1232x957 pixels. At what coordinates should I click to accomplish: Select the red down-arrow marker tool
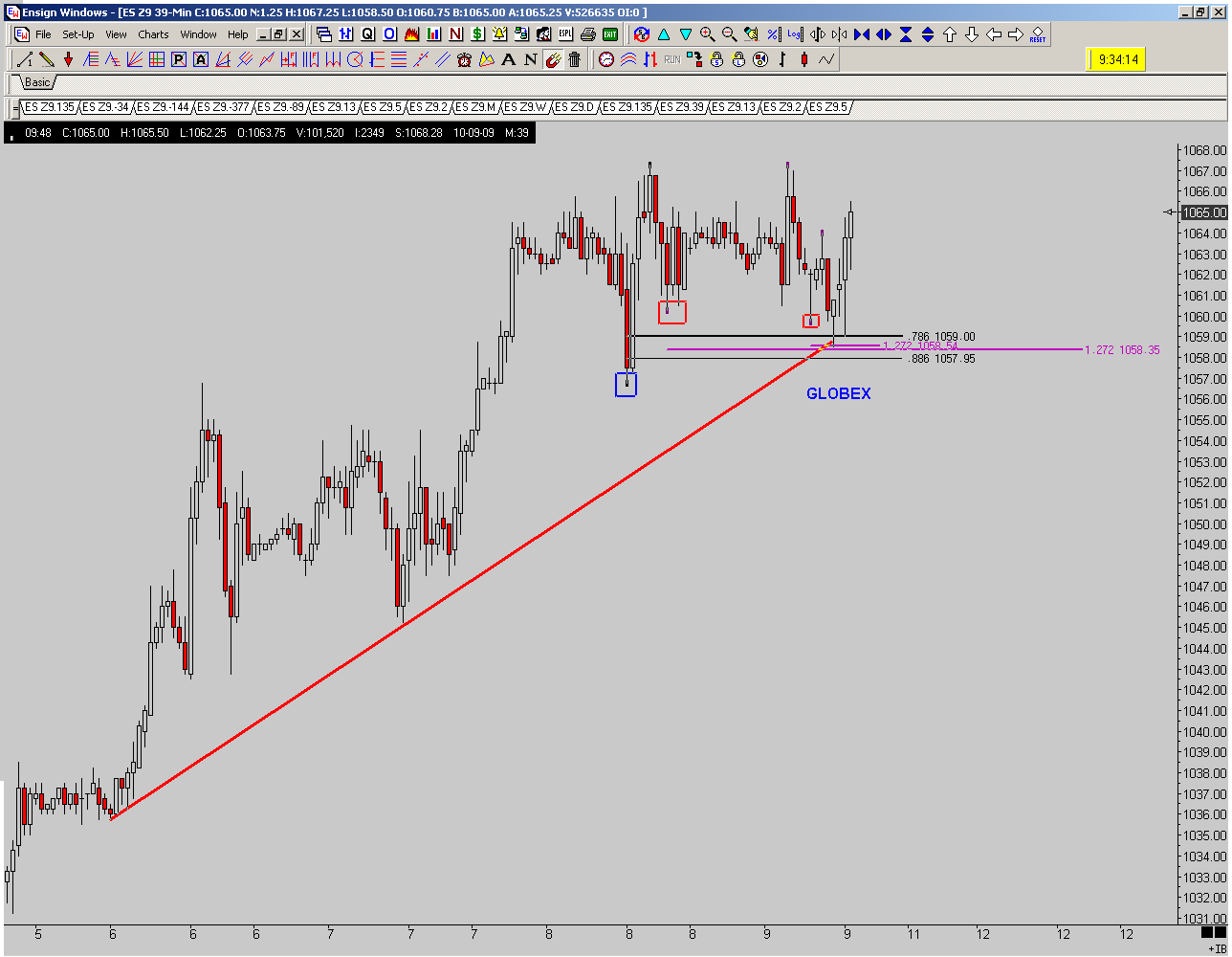point(68,59)
